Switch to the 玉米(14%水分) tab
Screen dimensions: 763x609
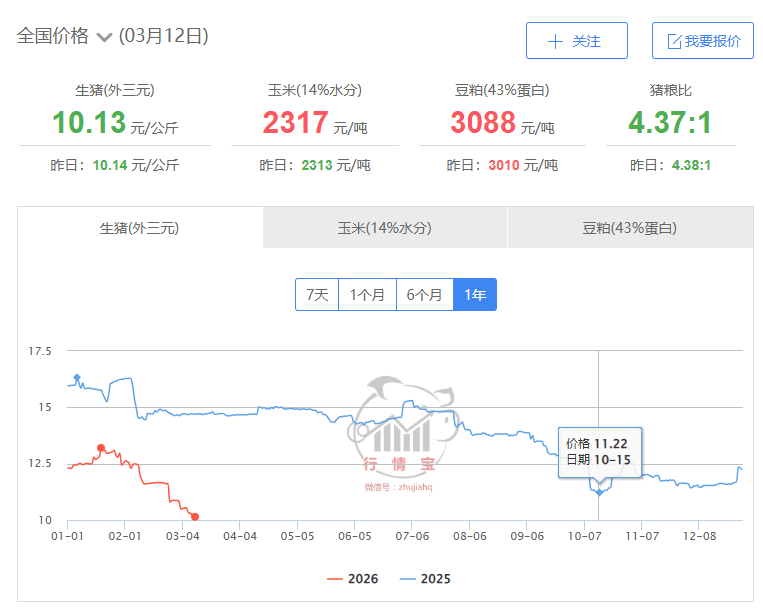(385, 228)
